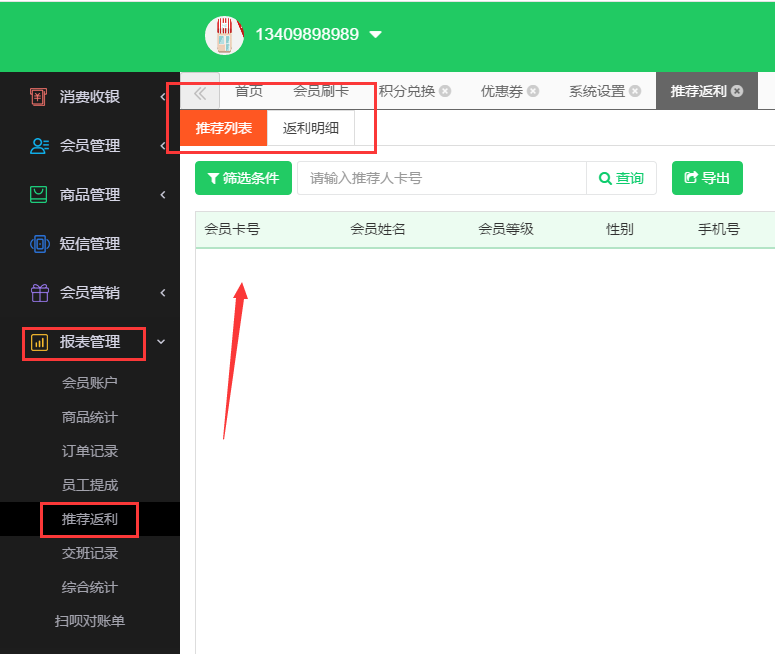Screen dimensions: 776x663
Task: Focus the 请输入推荐人卡号 search field
Action: tap(441, 178)
